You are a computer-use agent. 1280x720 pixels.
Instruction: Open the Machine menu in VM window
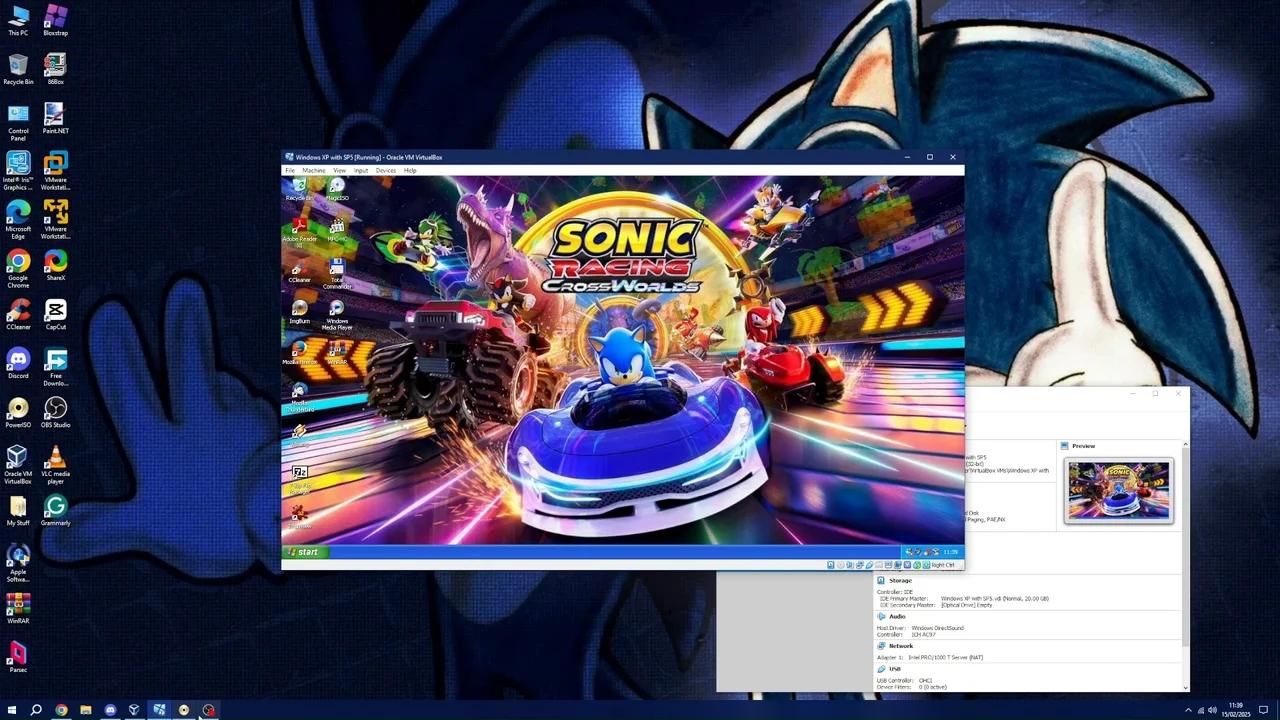click(314, 170)
